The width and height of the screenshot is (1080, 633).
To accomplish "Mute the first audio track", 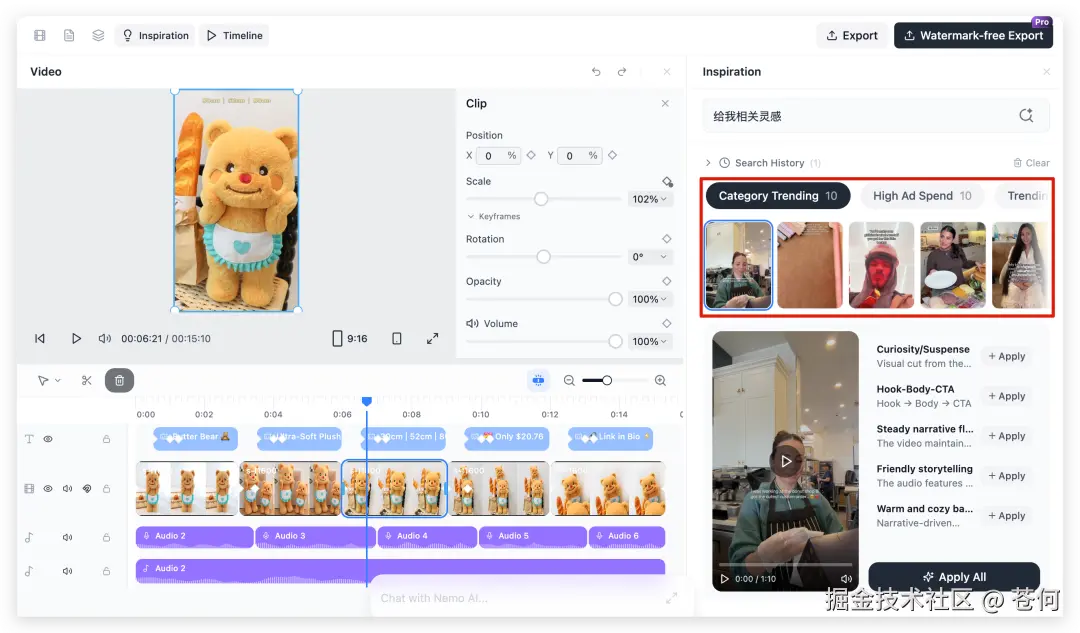I will (67, 537).
